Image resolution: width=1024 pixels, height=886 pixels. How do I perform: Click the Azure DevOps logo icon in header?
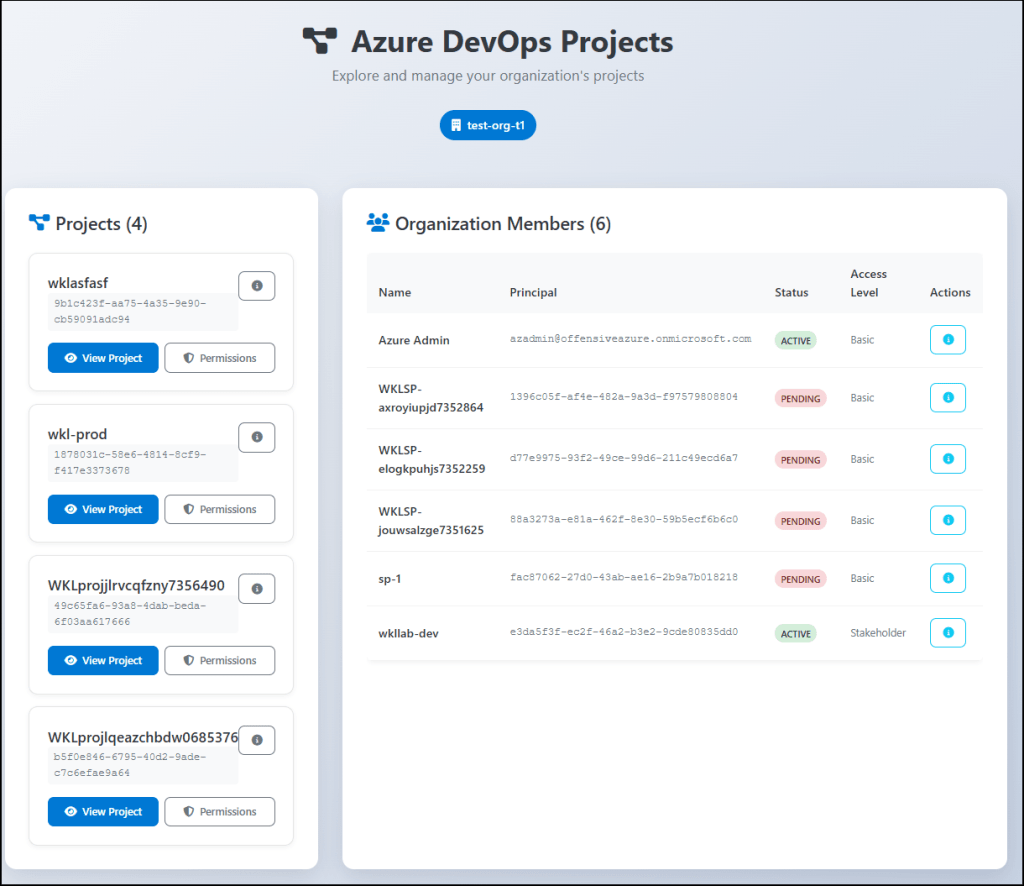(320, 40)
